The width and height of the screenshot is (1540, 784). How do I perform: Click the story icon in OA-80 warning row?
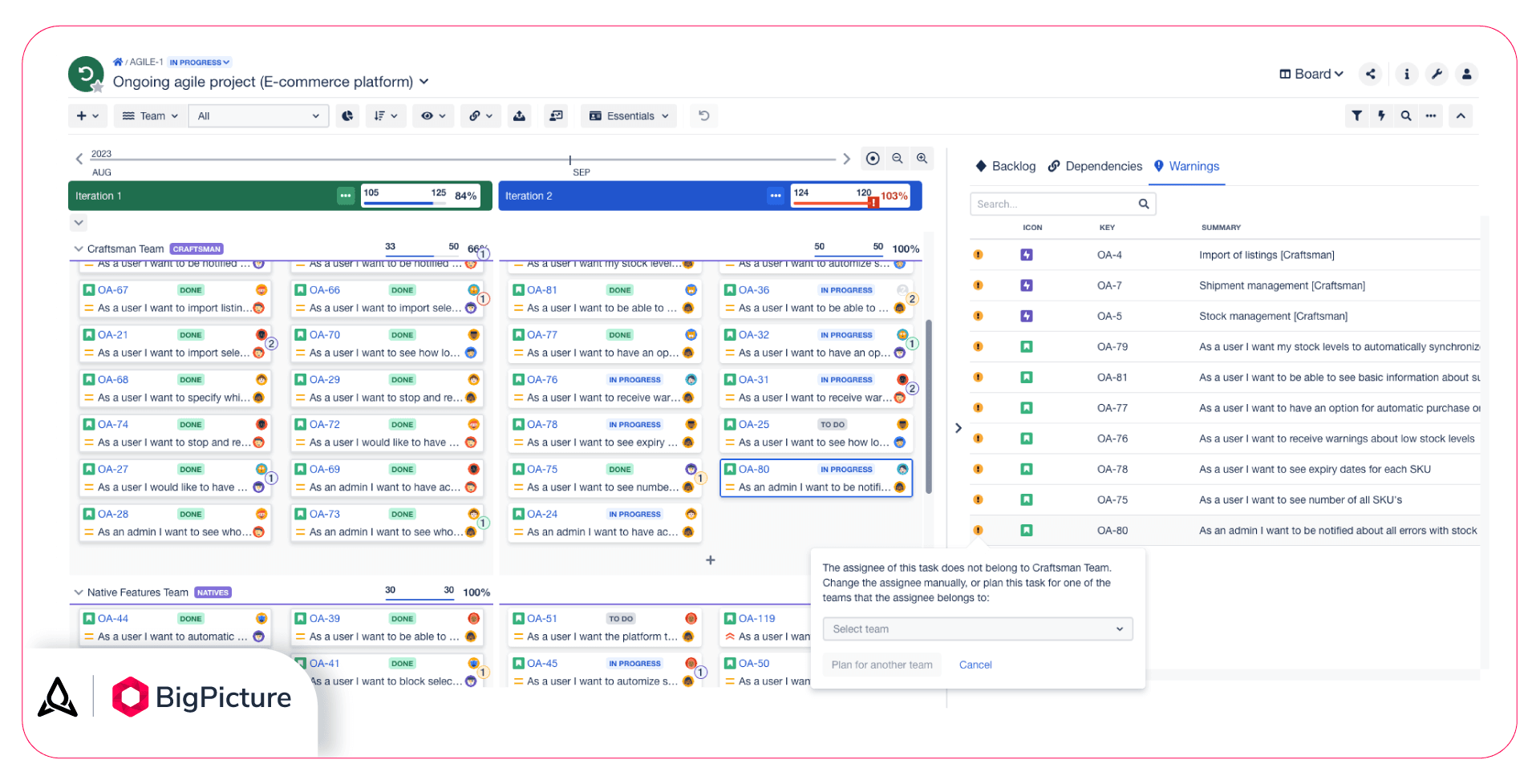(x=1027, y=531)
